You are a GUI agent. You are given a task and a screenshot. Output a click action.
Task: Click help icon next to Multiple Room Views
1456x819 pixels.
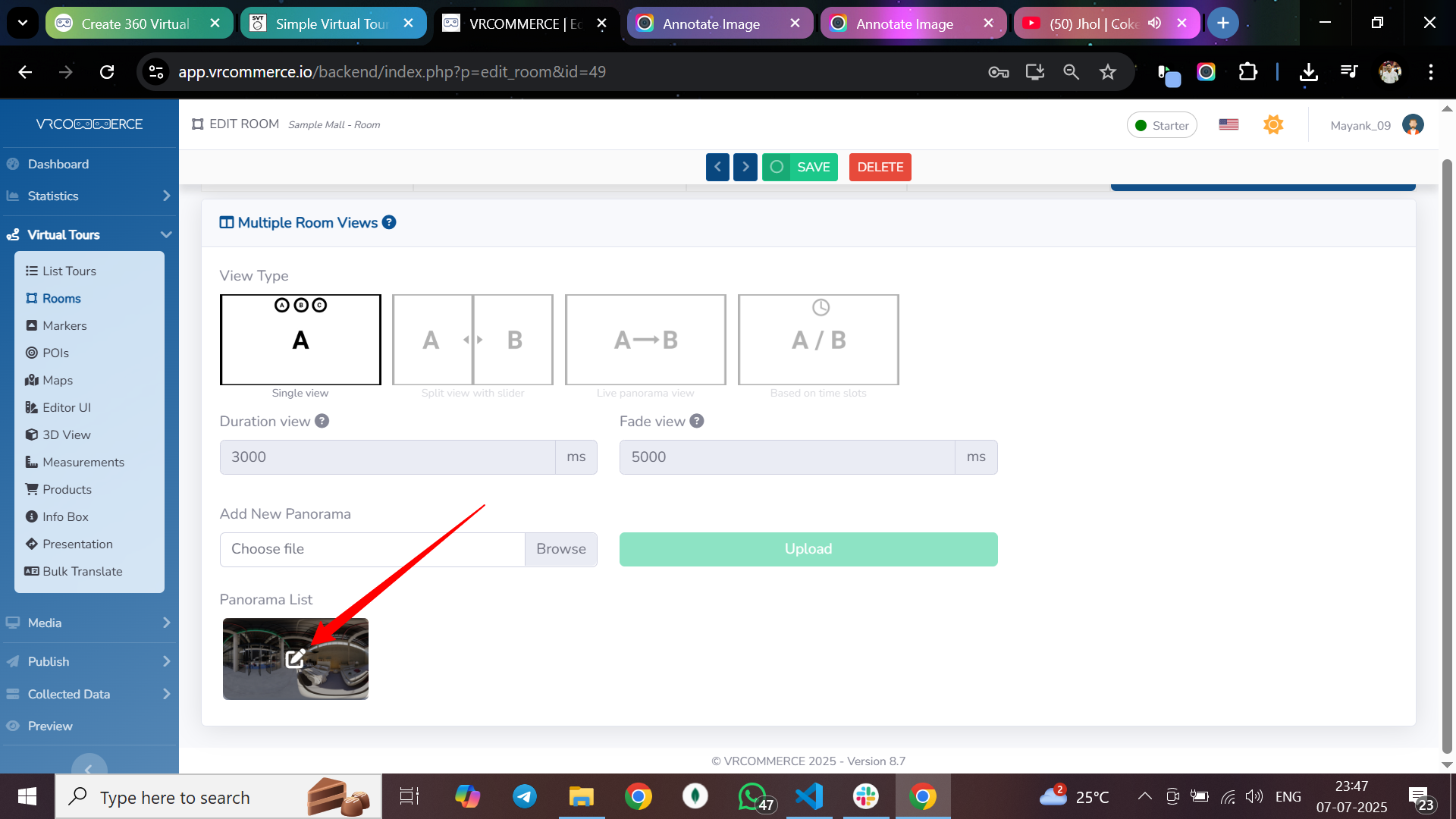[x=389, y=222]
